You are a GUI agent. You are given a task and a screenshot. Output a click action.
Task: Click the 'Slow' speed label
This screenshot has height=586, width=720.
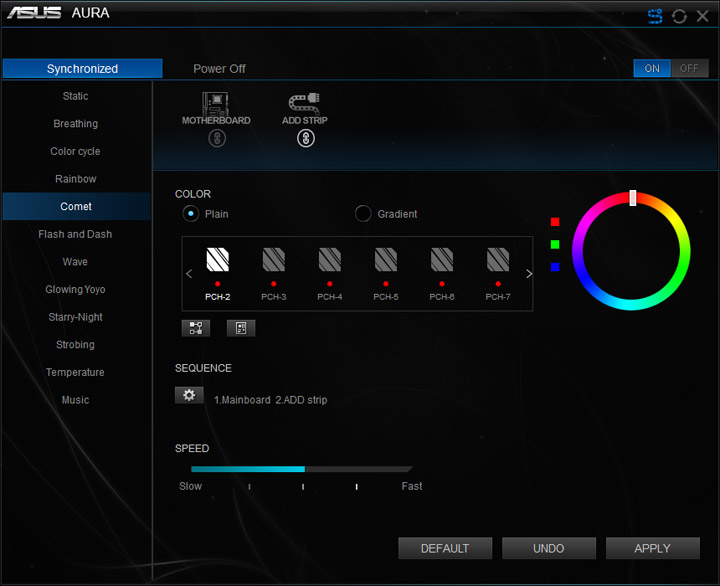click(190, 486)
